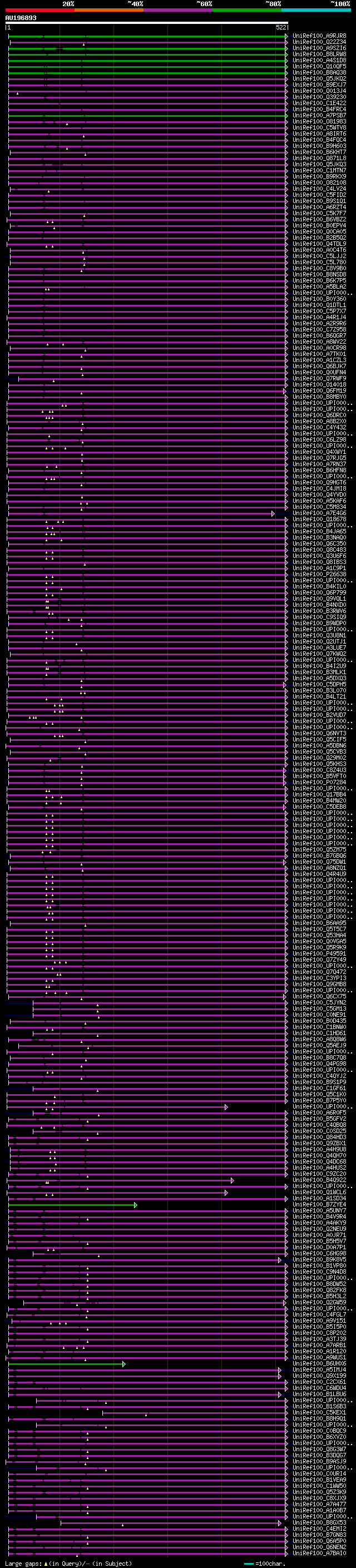Select the UniRef100_B8AQ38 label
Image resolution: width=356 pixels, height=1568 pixels.
point(319,72)
